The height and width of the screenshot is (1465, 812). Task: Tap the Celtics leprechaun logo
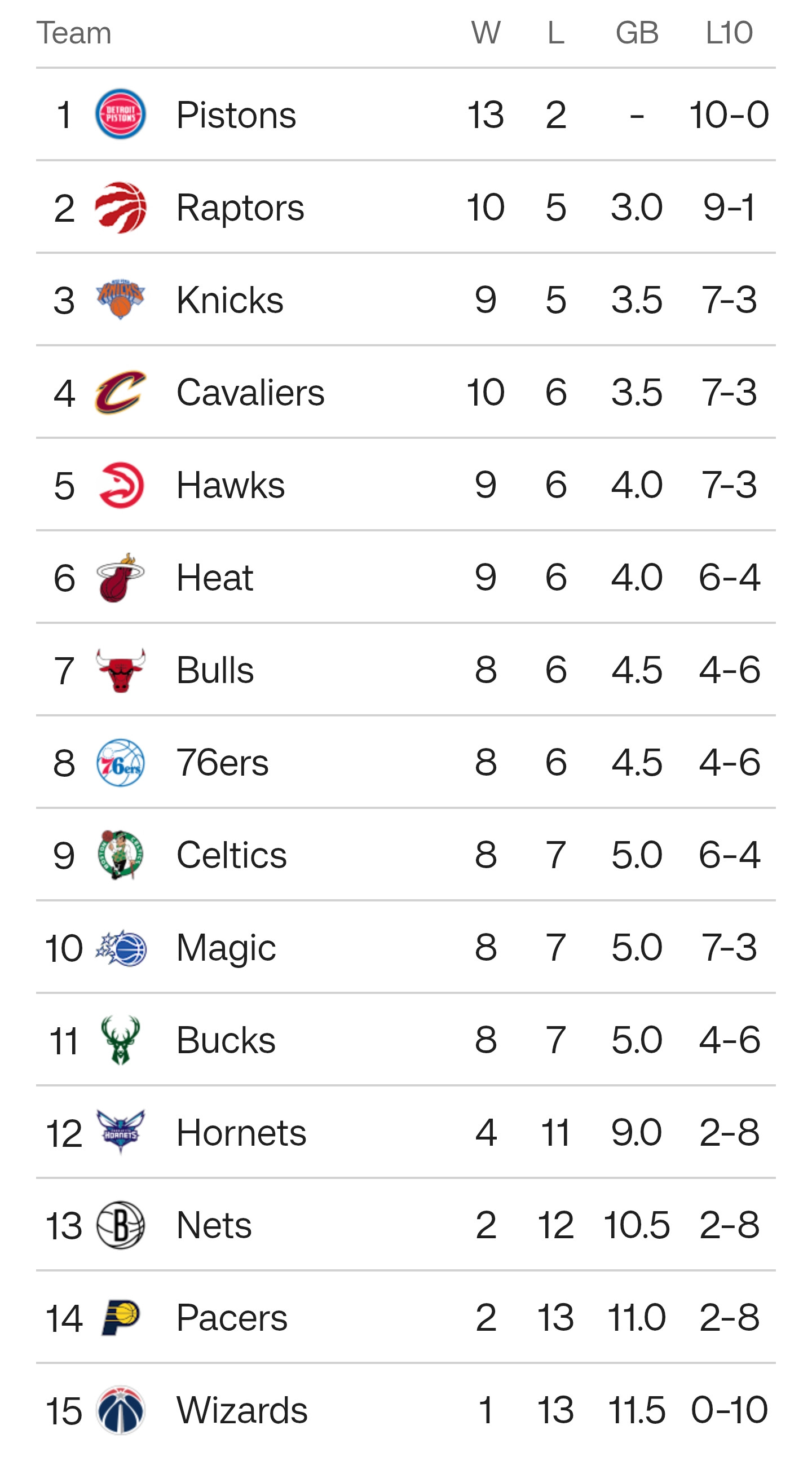pyautogui.click(x=120, y=855)
